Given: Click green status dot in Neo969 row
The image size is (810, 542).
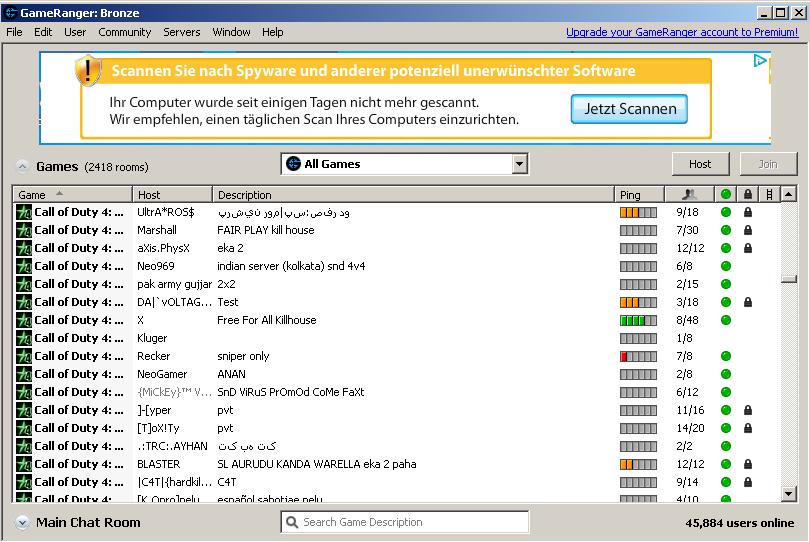Looking at the screenshot, I should [x=726, y=266].
